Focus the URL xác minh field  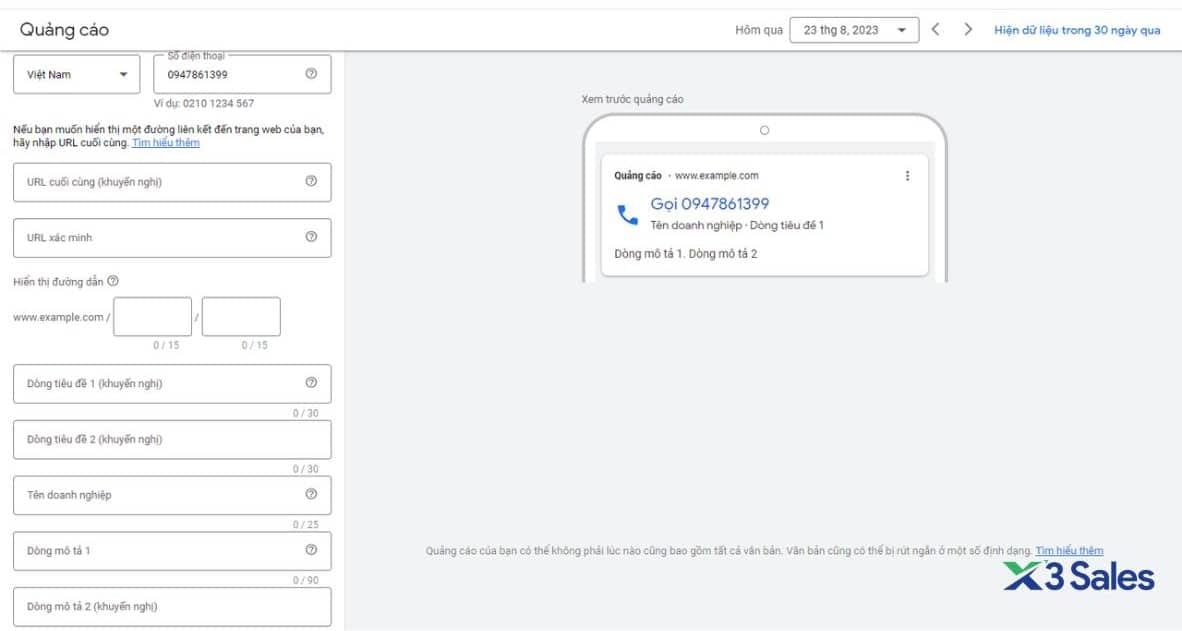(172, 238)
